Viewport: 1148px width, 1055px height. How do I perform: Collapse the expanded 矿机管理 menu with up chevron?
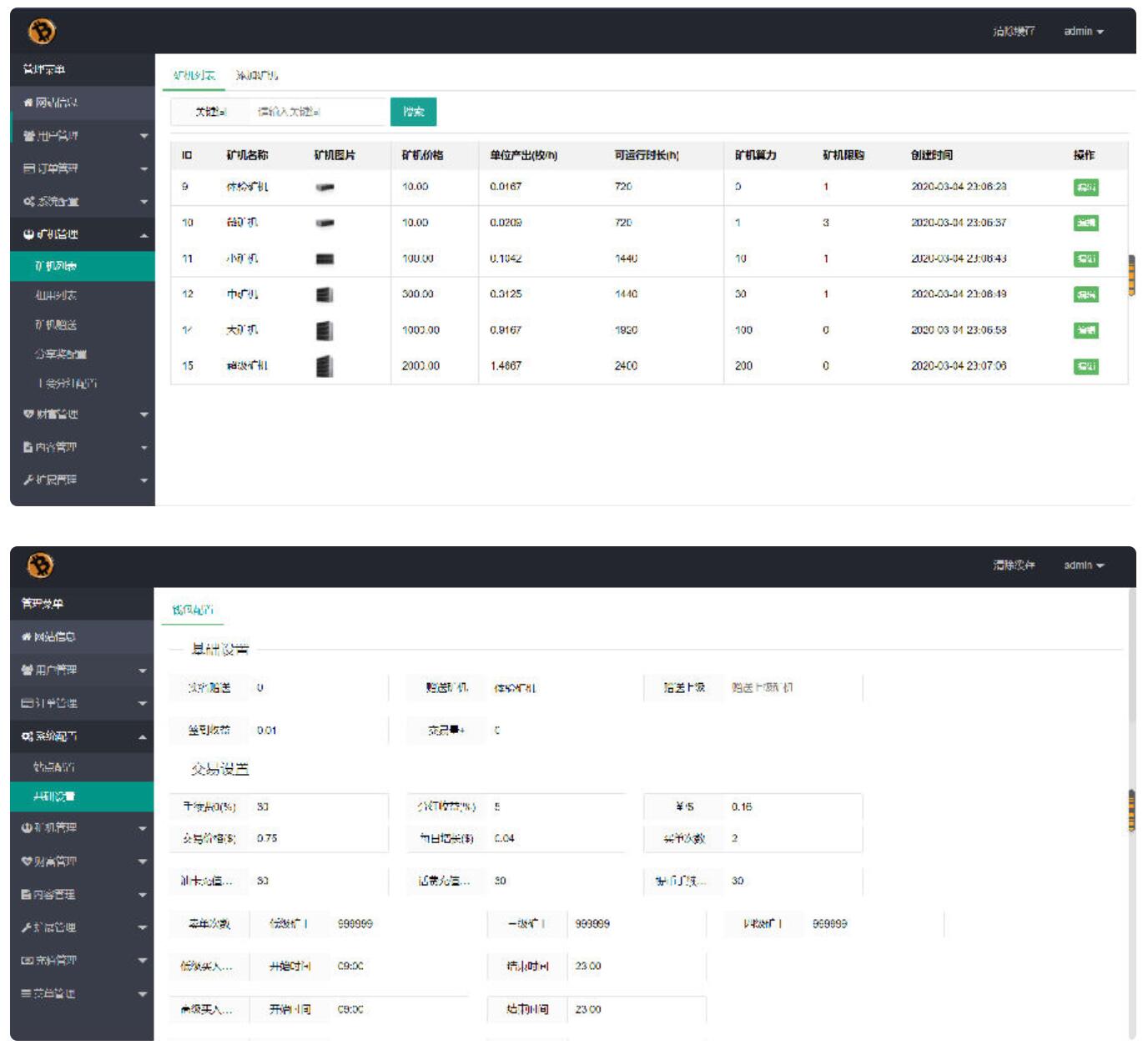click(143, 236)
